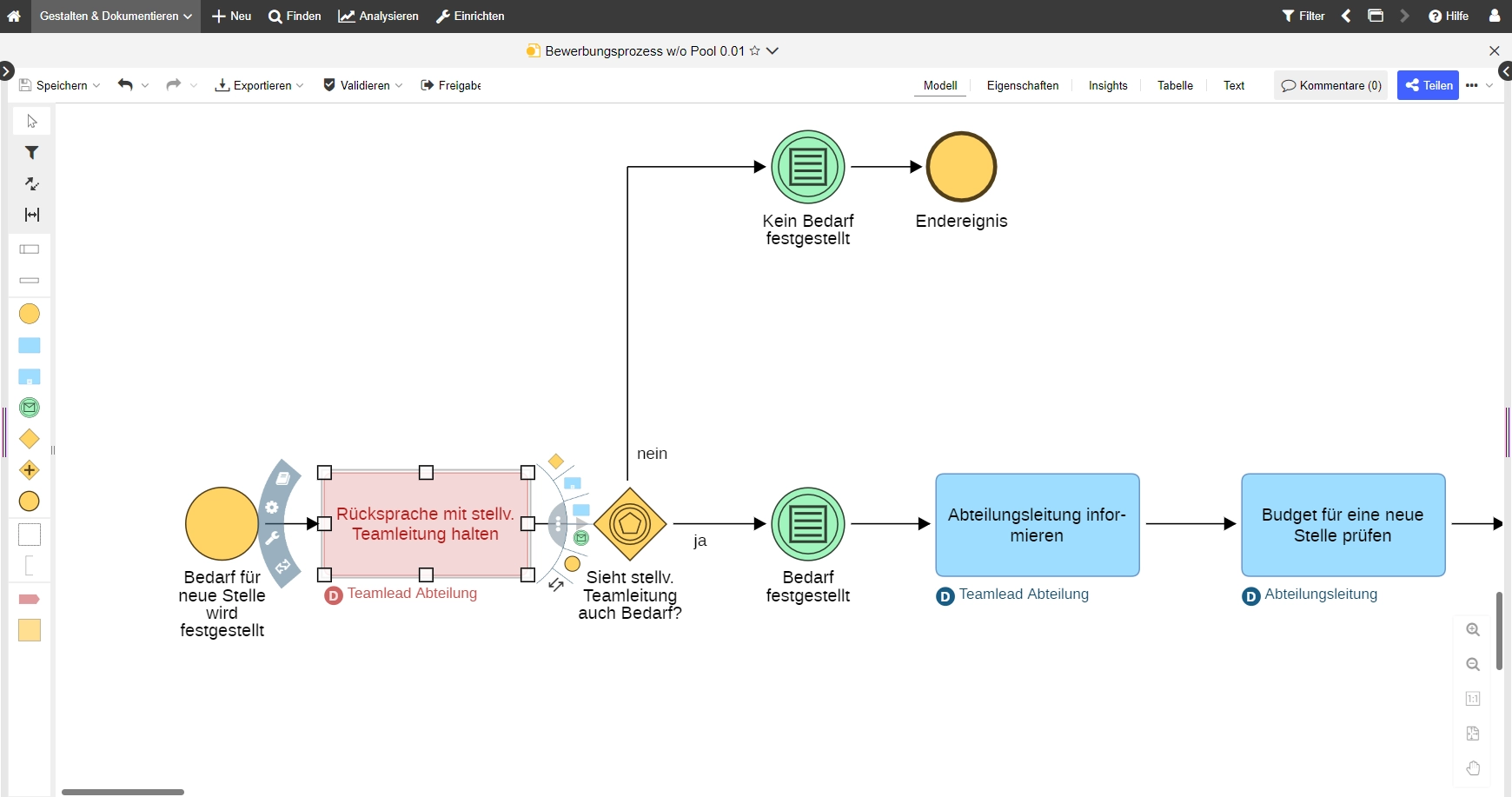Open the Validieren dropdown arrow
The width and height of the screenshot is (1512, 797).
[399, 85]
